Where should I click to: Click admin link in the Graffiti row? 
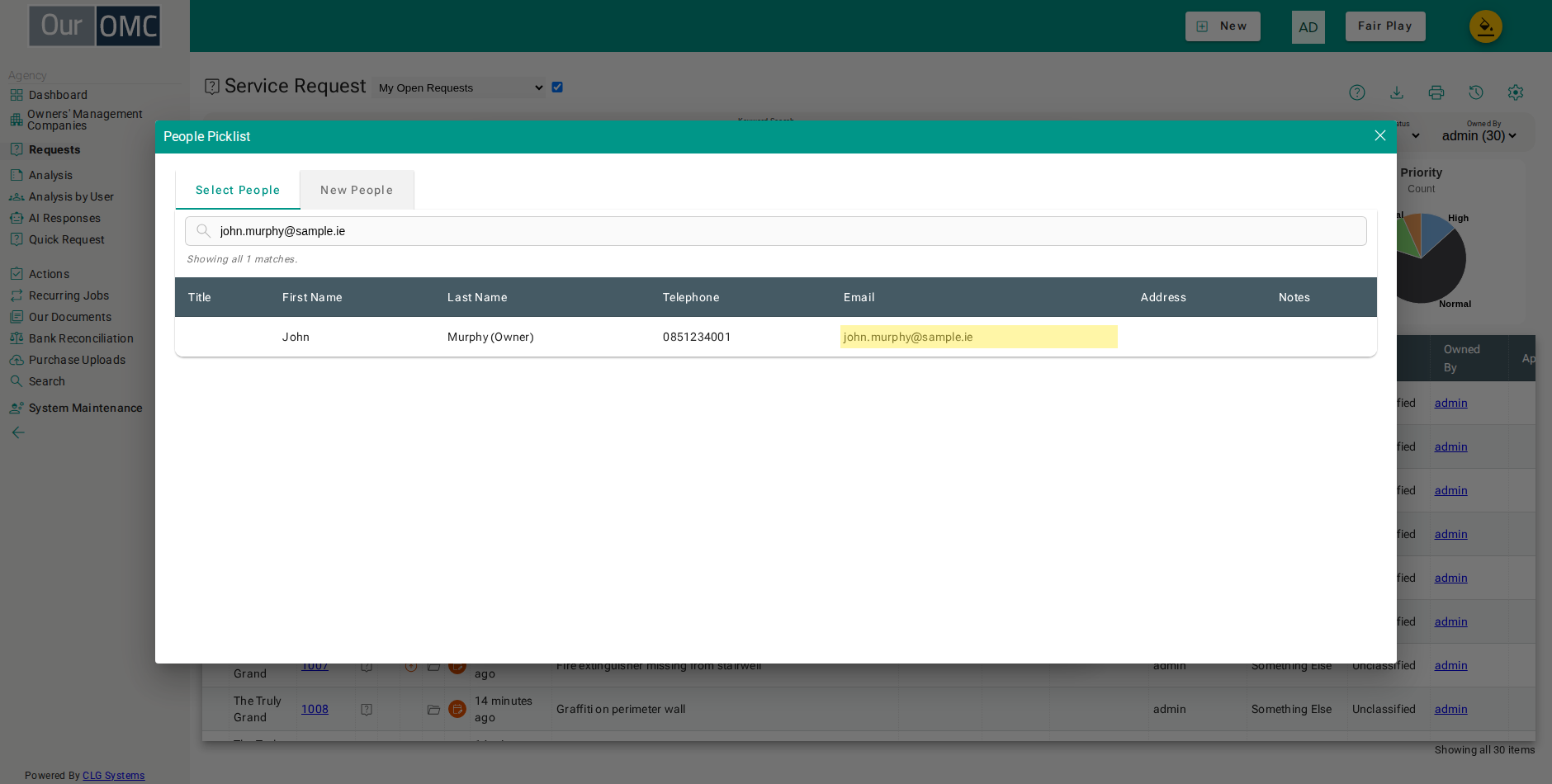1450,709
